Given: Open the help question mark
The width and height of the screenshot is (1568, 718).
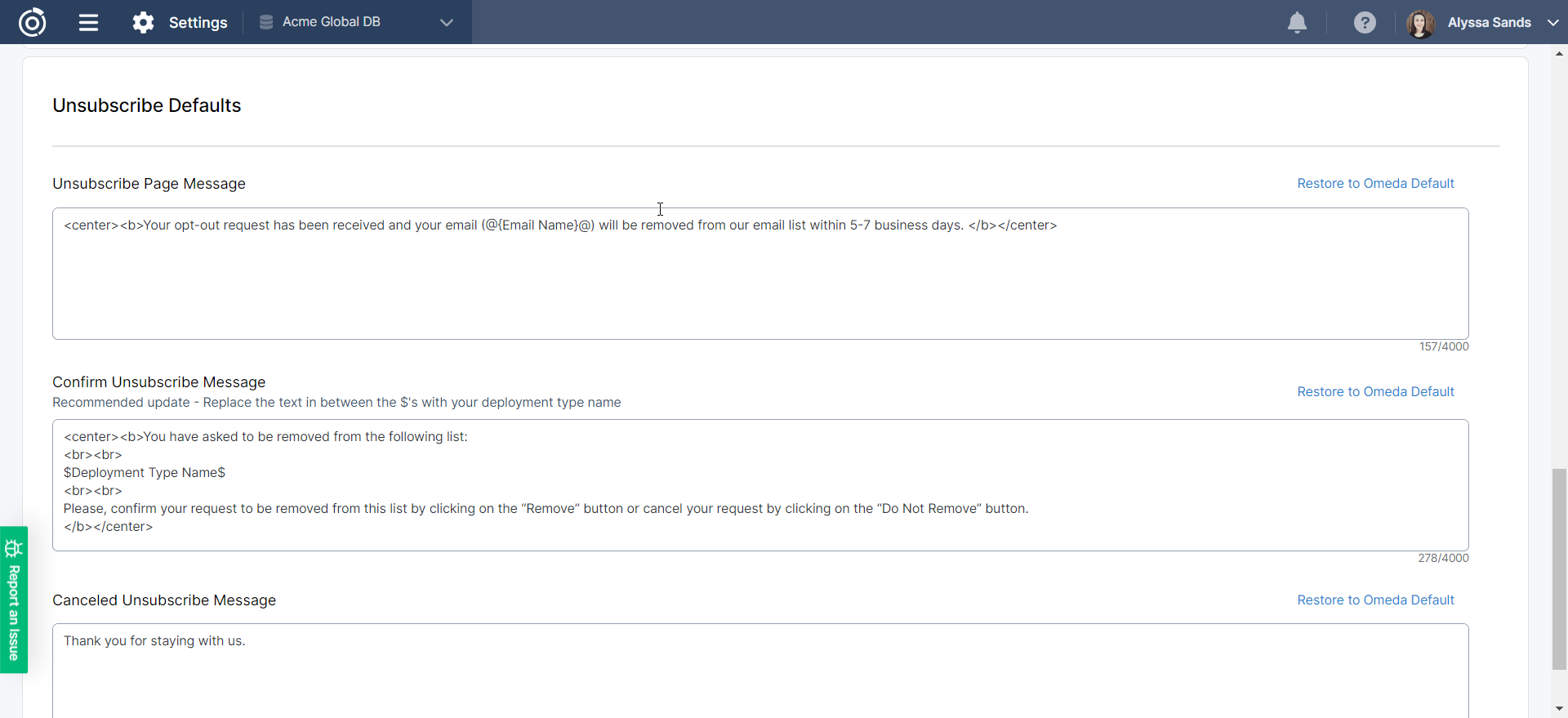Looking at the screenshot, I should click(x=1365, y=22).
